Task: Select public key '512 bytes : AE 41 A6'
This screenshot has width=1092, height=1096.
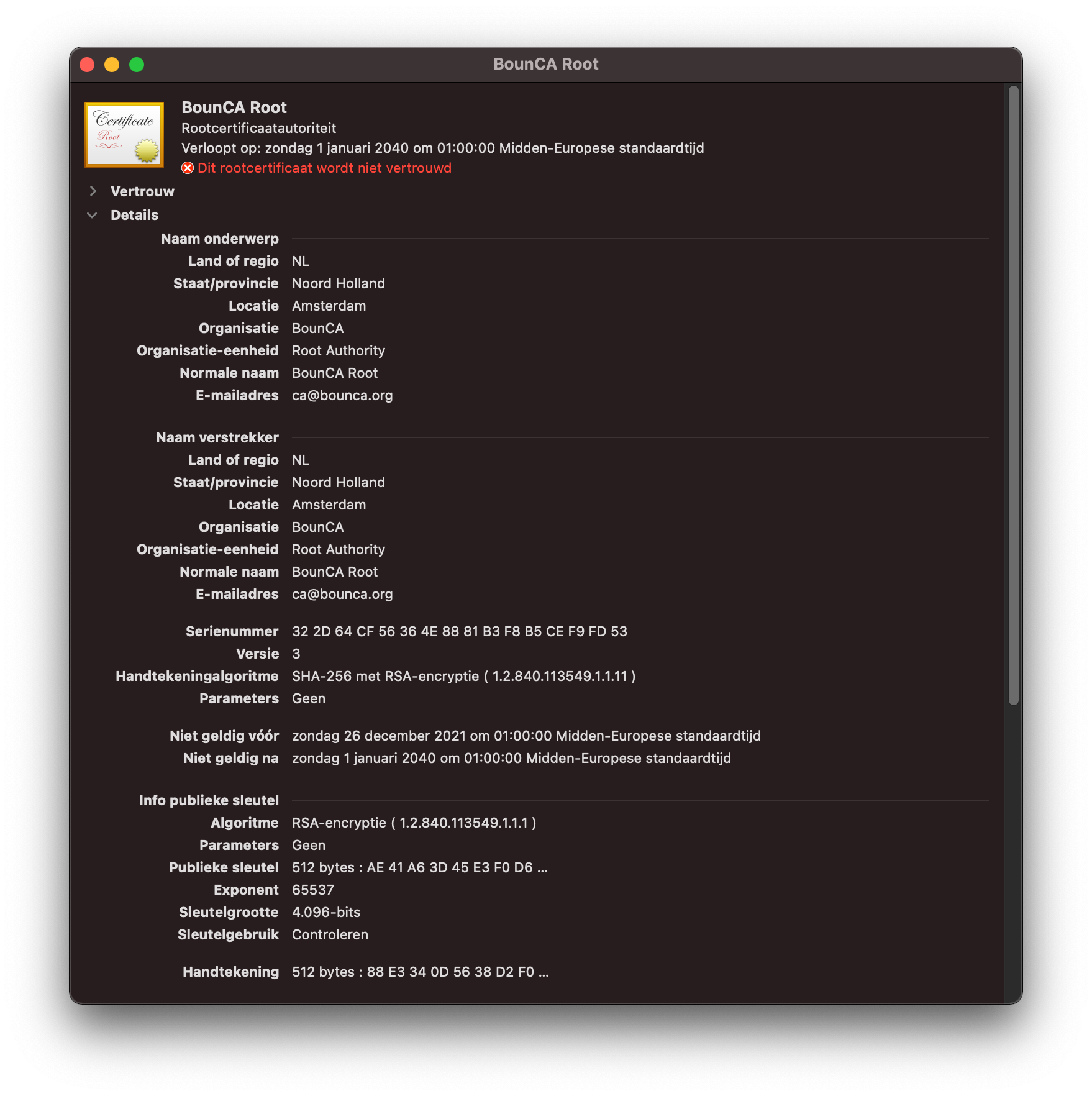Action: 420,867
